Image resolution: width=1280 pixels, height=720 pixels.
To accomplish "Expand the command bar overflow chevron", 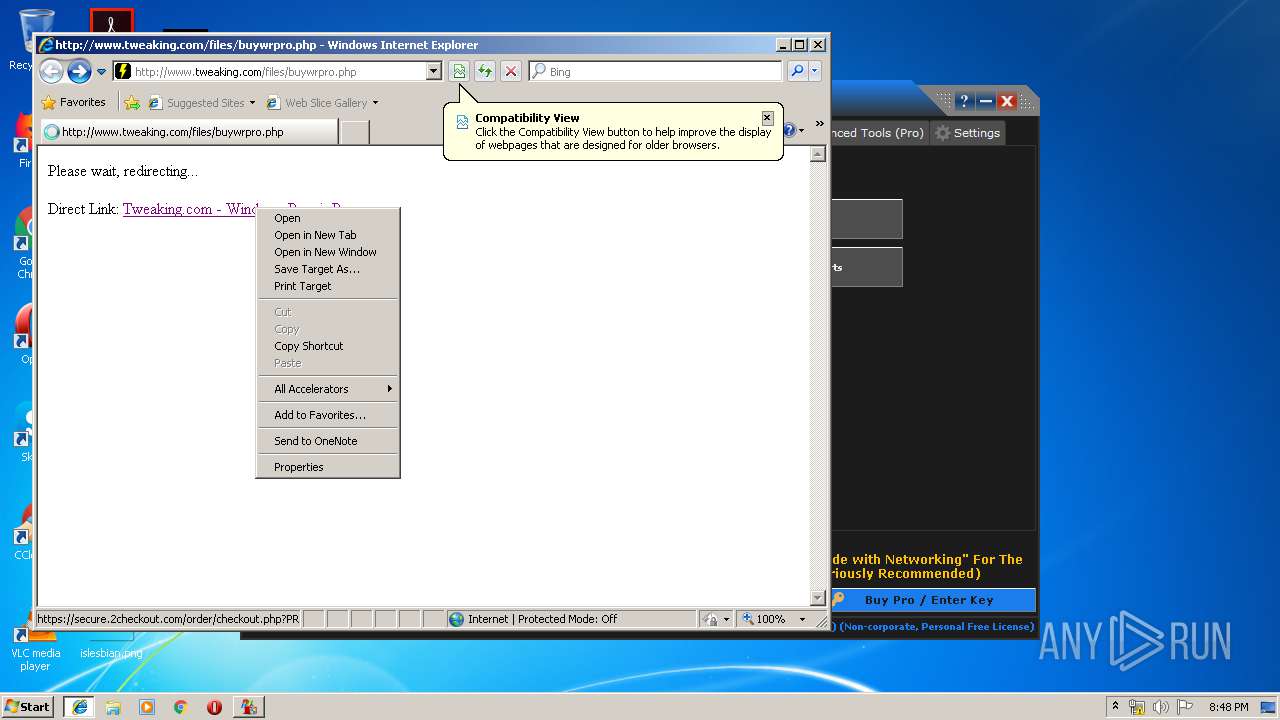I will tap(820, 124).
